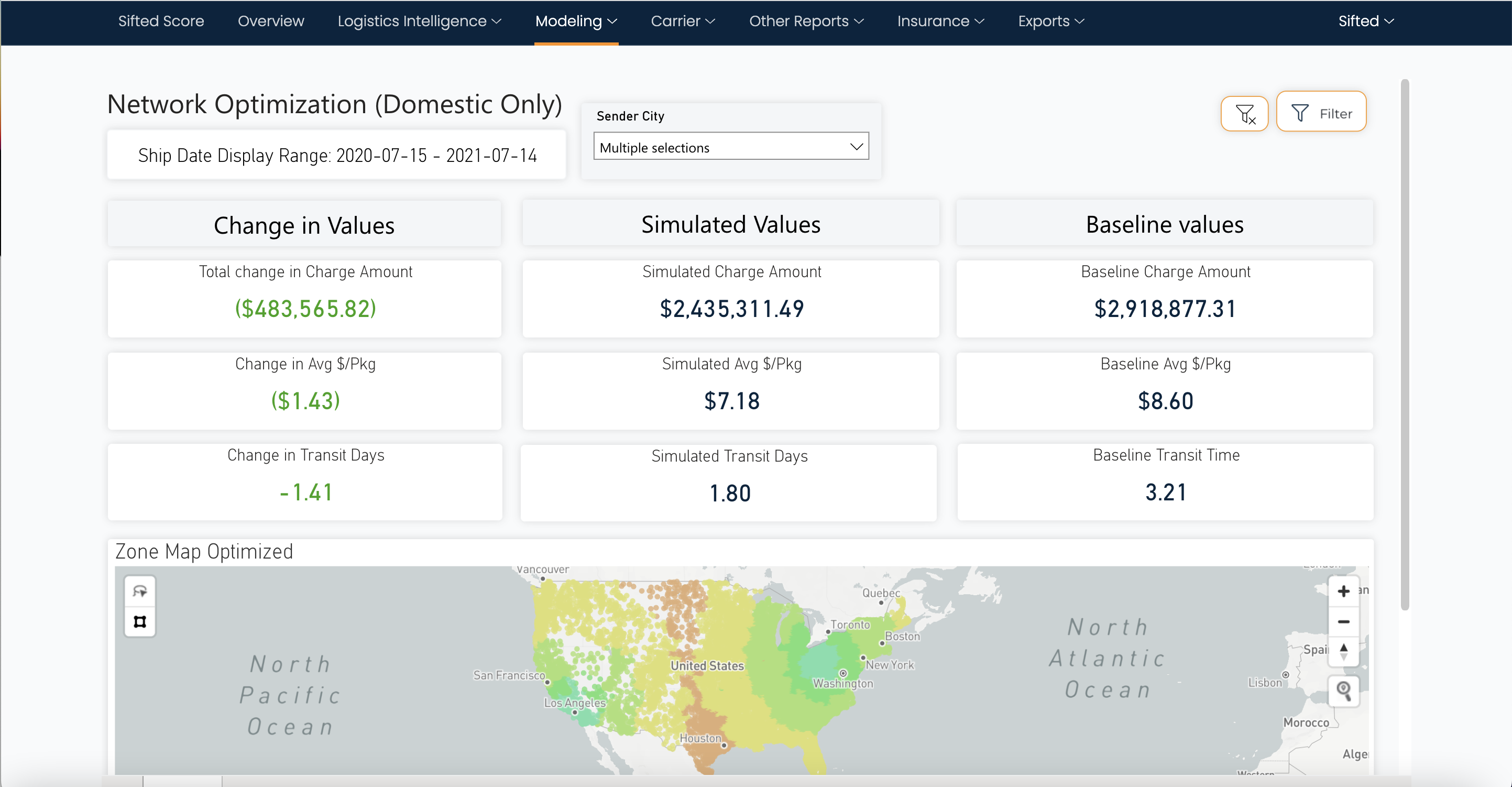Image resolution: width=1512 pixels, height=787 pixels.
Task: Zoom in on the Zone Map Optimized
Action: point(1345,591)
